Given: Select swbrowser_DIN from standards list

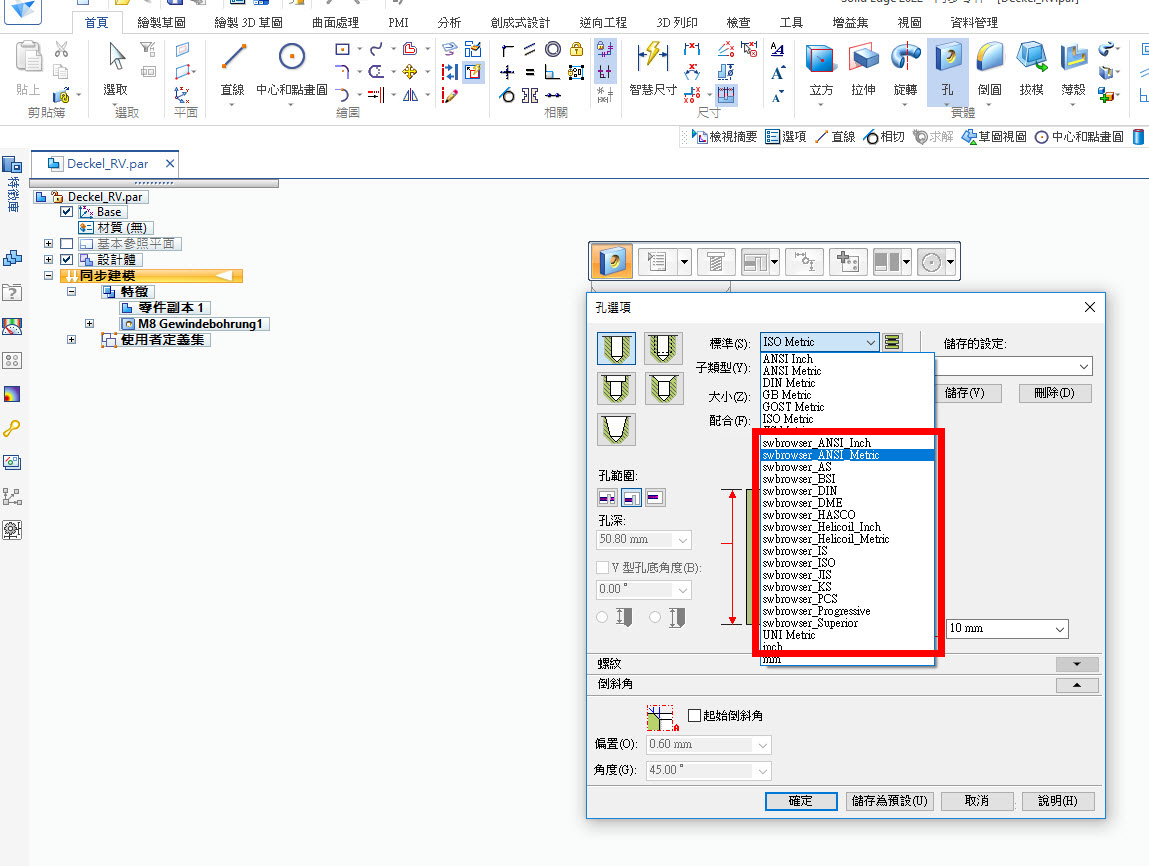Looking at the screenshot, I should point(848,491).
